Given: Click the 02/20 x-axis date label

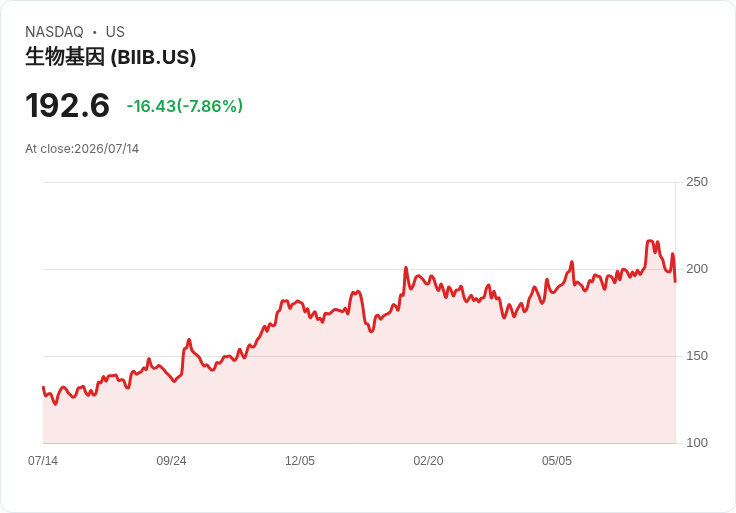Looking at the screenshot, I should [428, 460].
